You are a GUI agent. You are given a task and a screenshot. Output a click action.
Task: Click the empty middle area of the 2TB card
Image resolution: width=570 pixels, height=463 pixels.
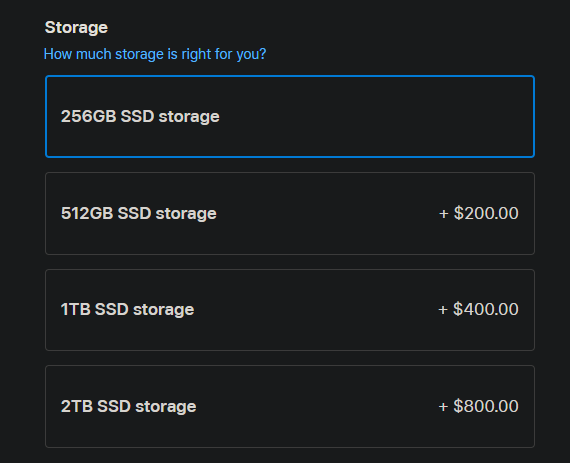(x=316, y=406)
